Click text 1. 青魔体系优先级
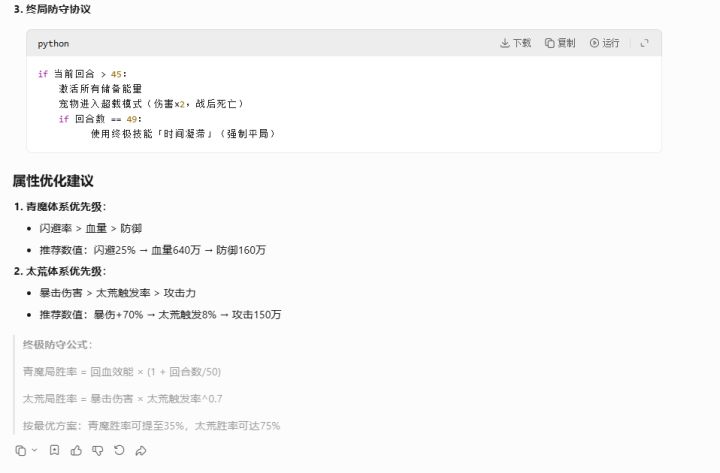This screenshot has width=720, height=473. (60, 207)
